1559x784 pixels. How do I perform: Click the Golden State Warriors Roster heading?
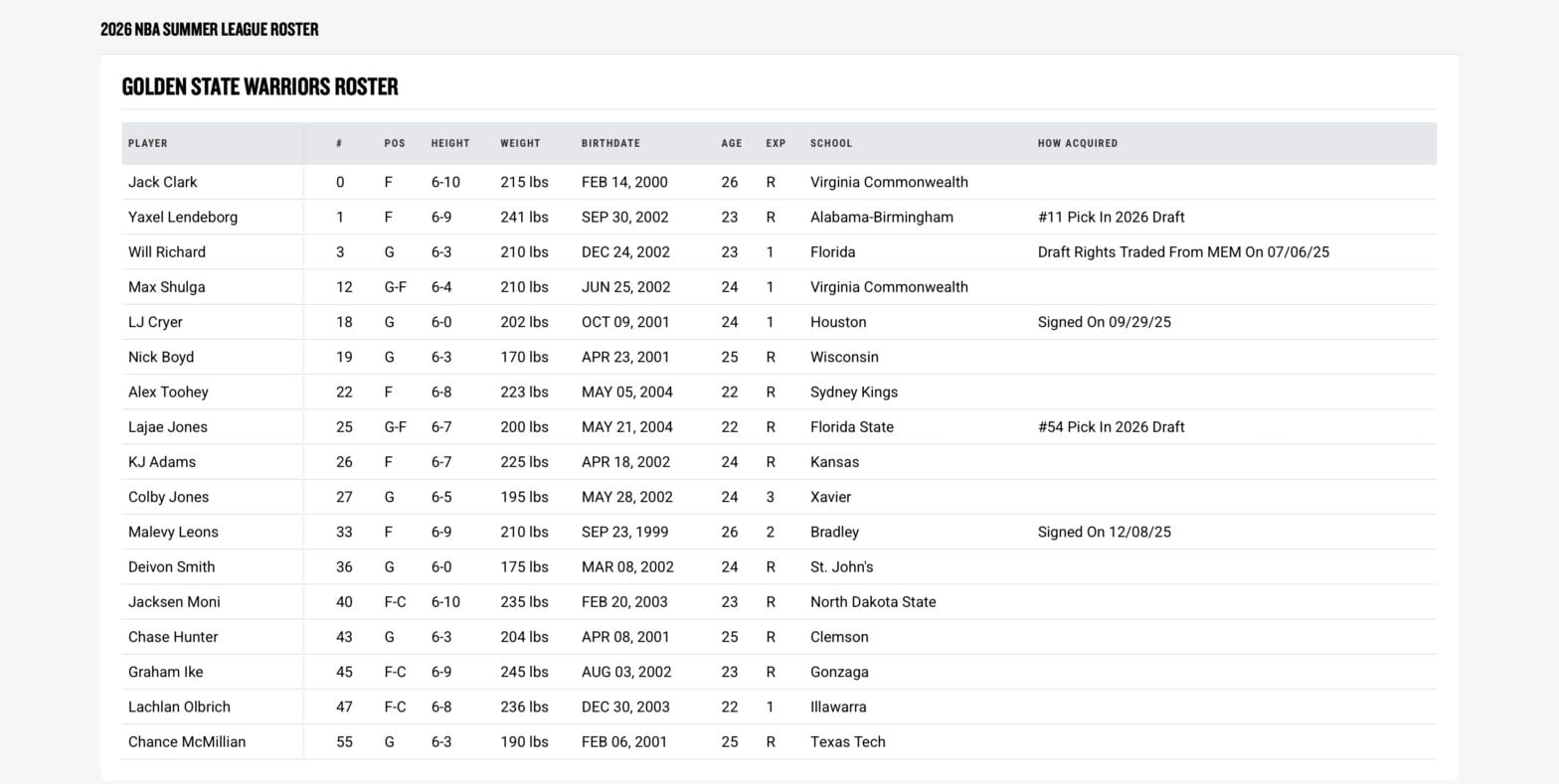coord(260,86)
